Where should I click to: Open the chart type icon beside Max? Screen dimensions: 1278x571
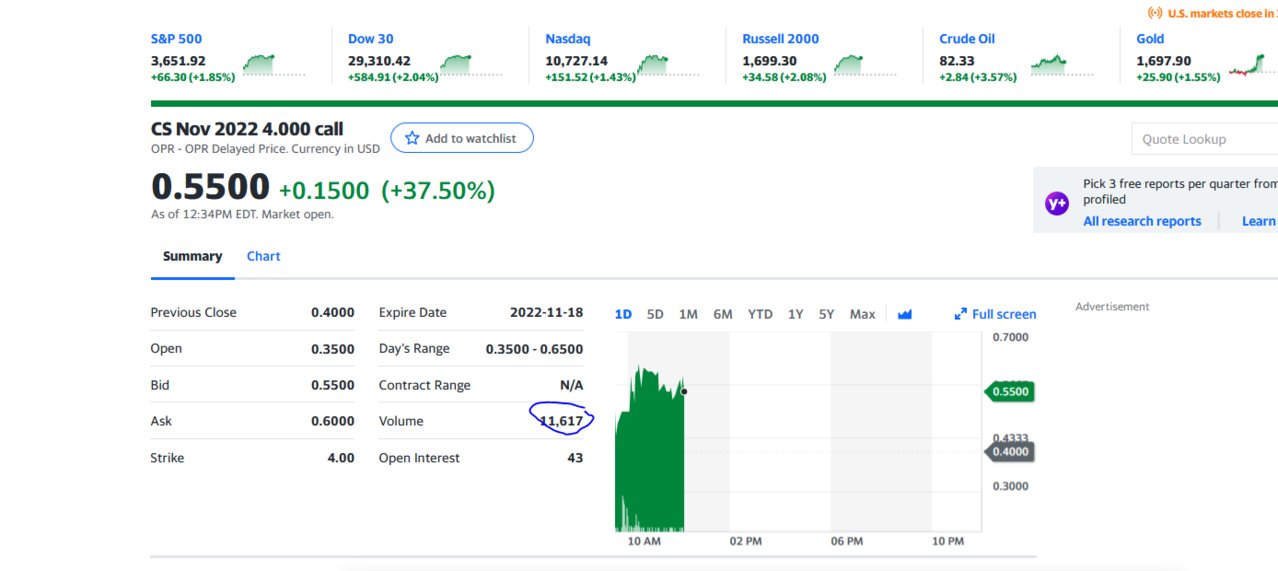905,314
